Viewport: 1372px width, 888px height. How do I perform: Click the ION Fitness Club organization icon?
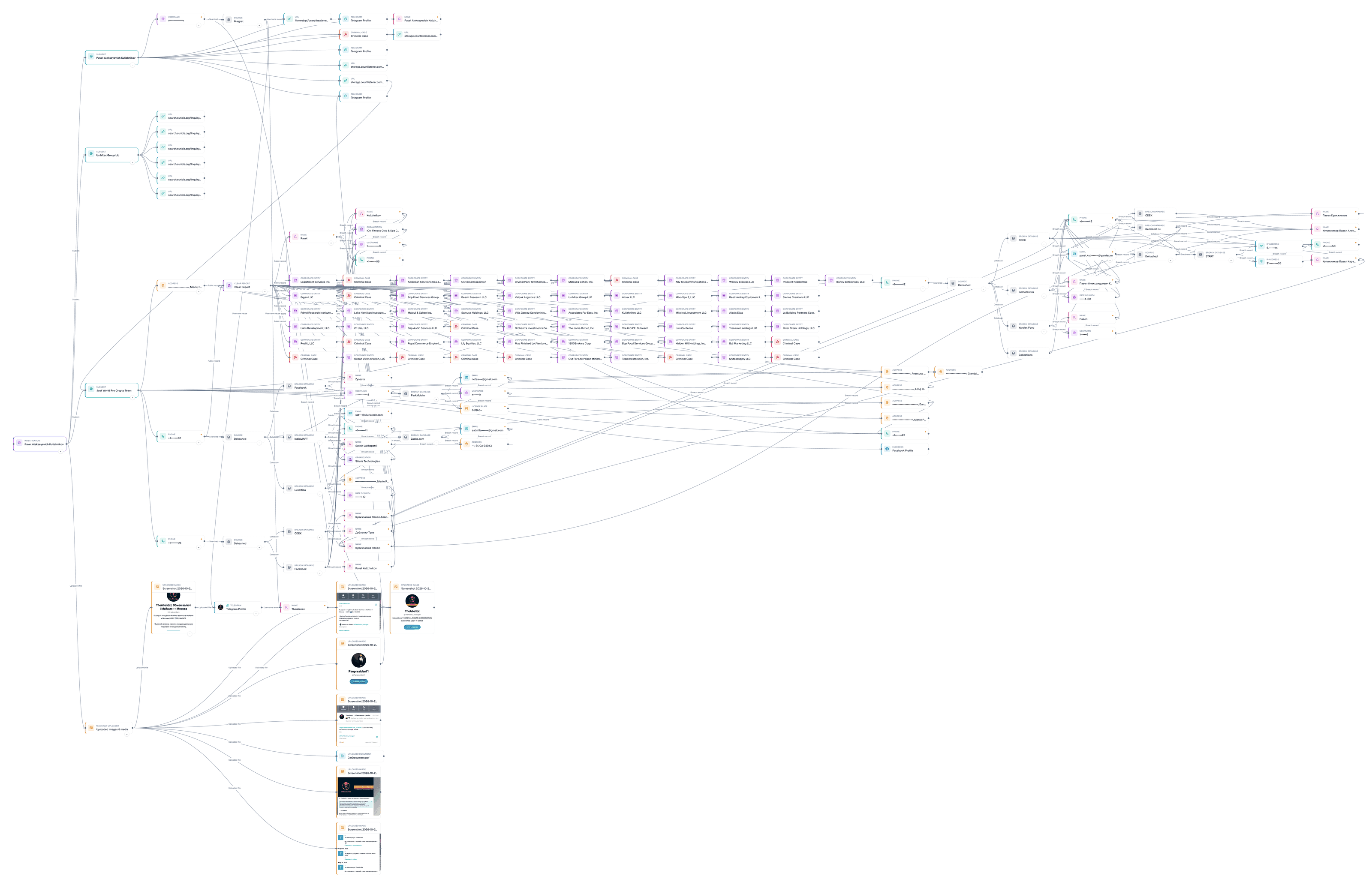click(361, 229)
